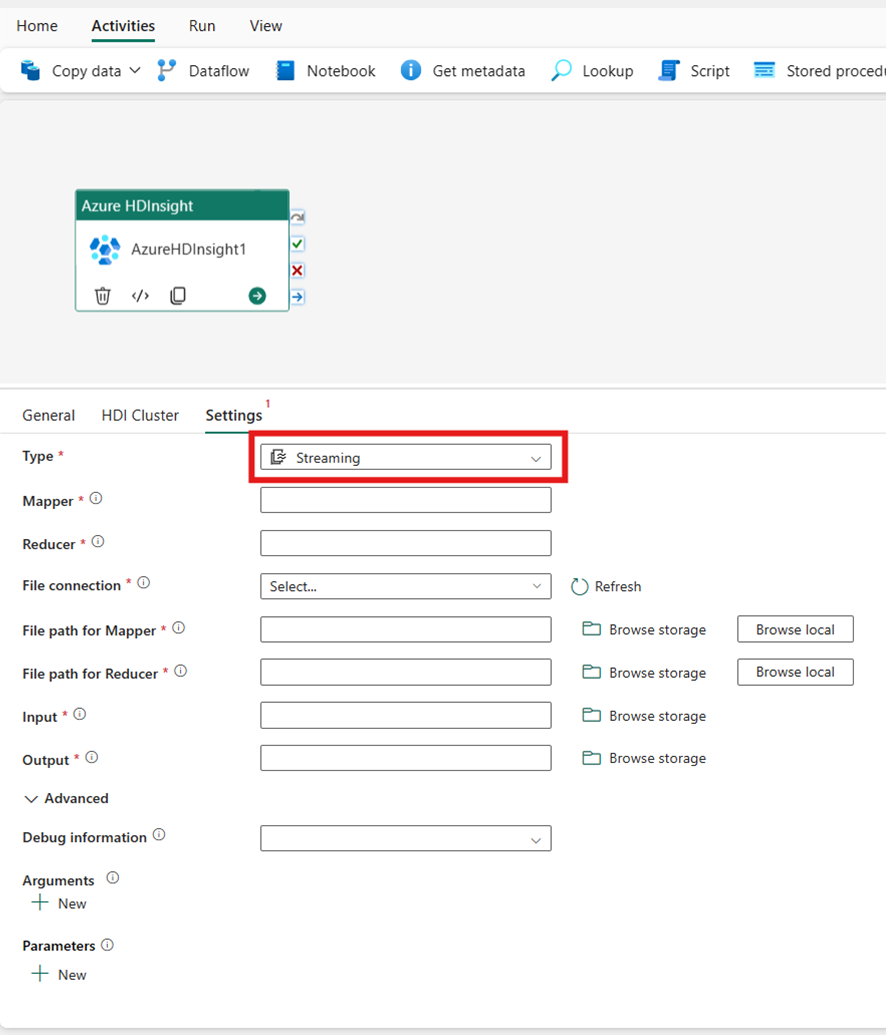Open the View tab

pyautogui.click(x=266, y=26)
